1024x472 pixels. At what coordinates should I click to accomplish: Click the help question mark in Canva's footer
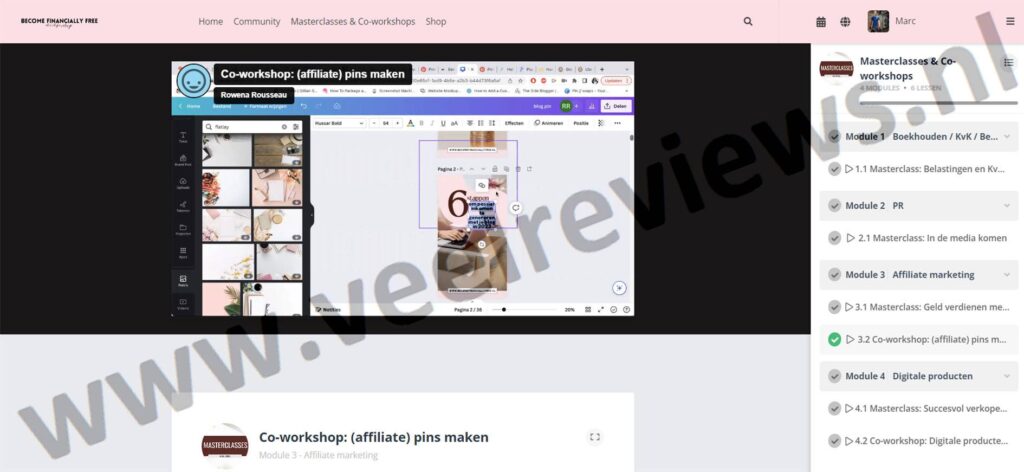click(x=626, y=309)
